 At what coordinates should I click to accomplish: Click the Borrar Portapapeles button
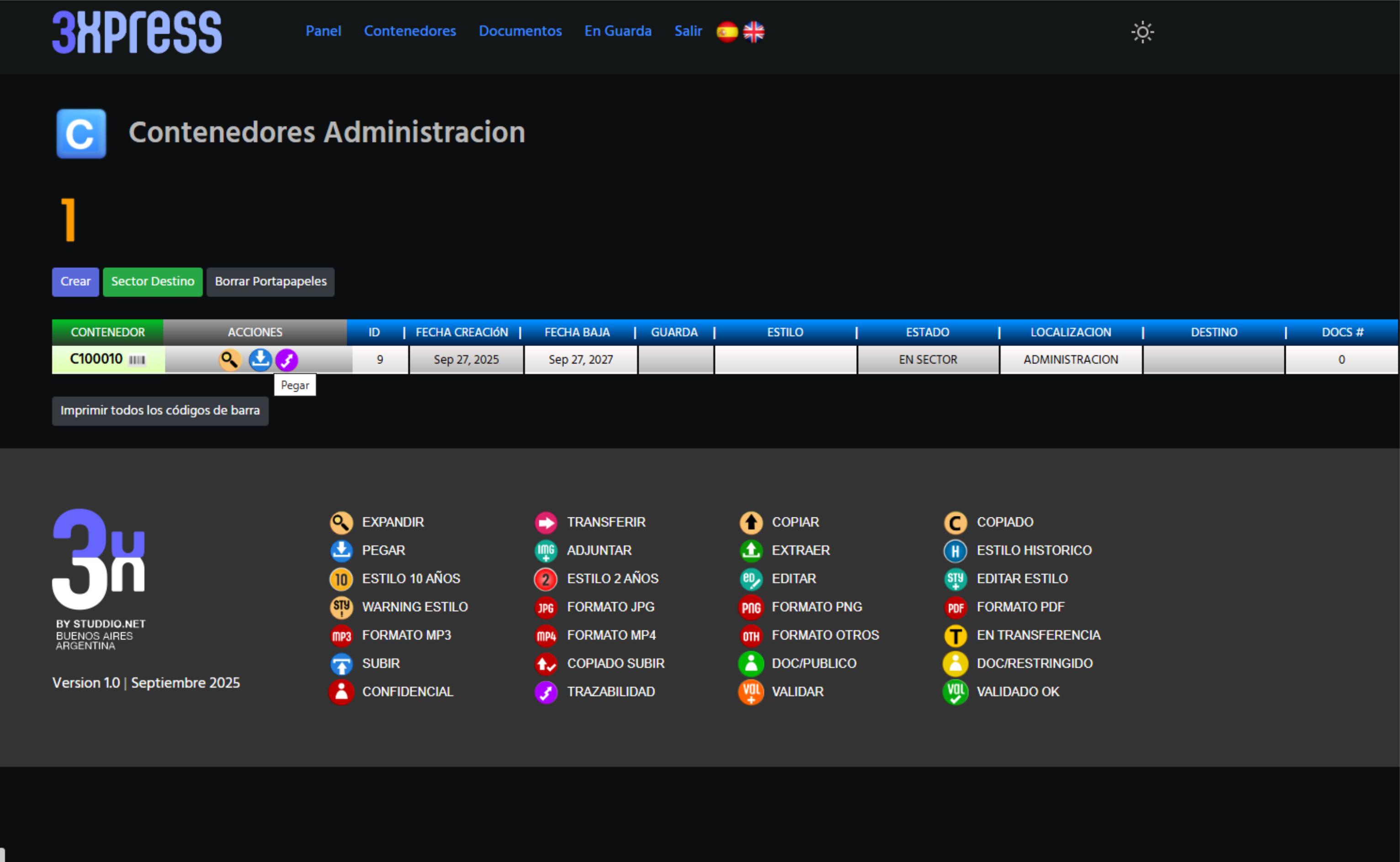pos(270,282)
